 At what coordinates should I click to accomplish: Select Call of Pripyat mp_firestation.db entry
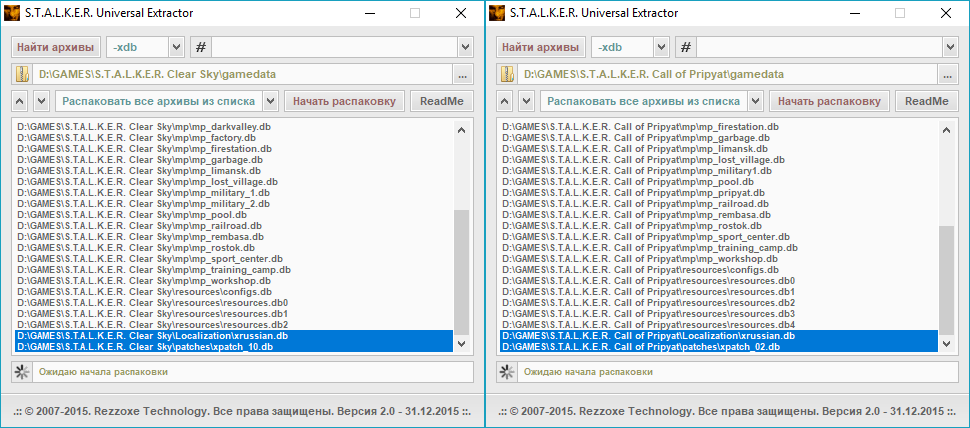[x=718, y=127]
